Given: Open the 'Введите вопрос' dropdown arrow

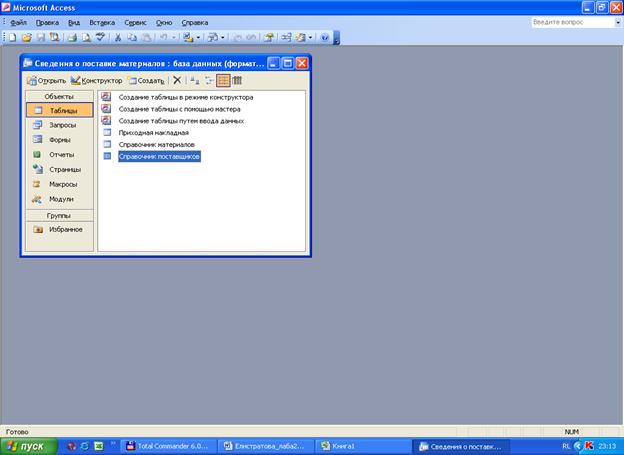Looking at the screenshot, I should (618, 23).
